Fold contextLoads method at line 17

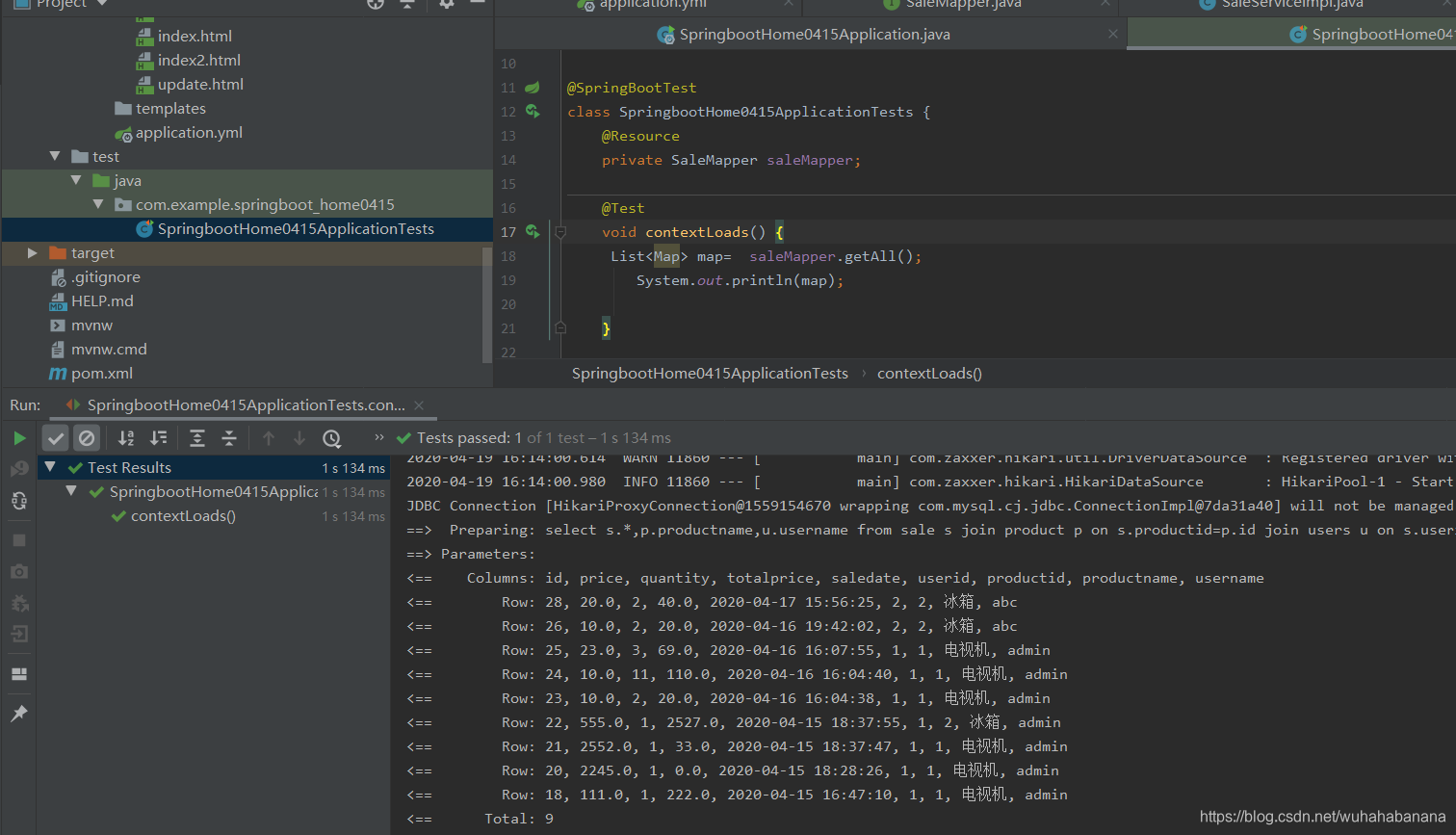[559, 232]
